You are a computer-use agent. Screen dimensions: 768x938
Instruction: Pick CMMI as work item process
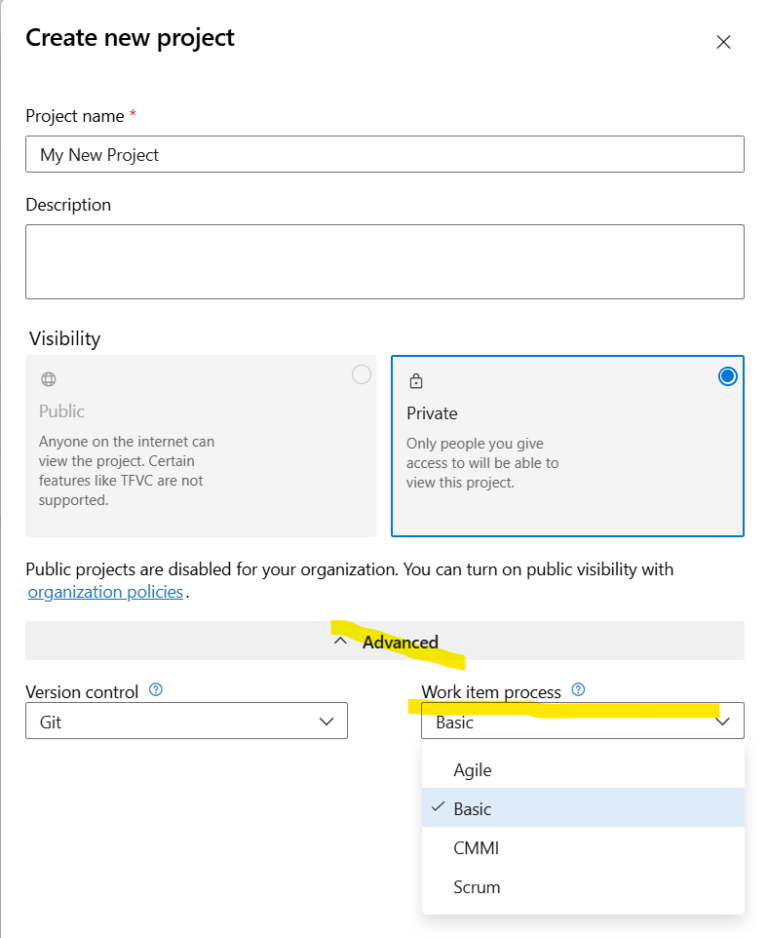[x=476, y=848]
